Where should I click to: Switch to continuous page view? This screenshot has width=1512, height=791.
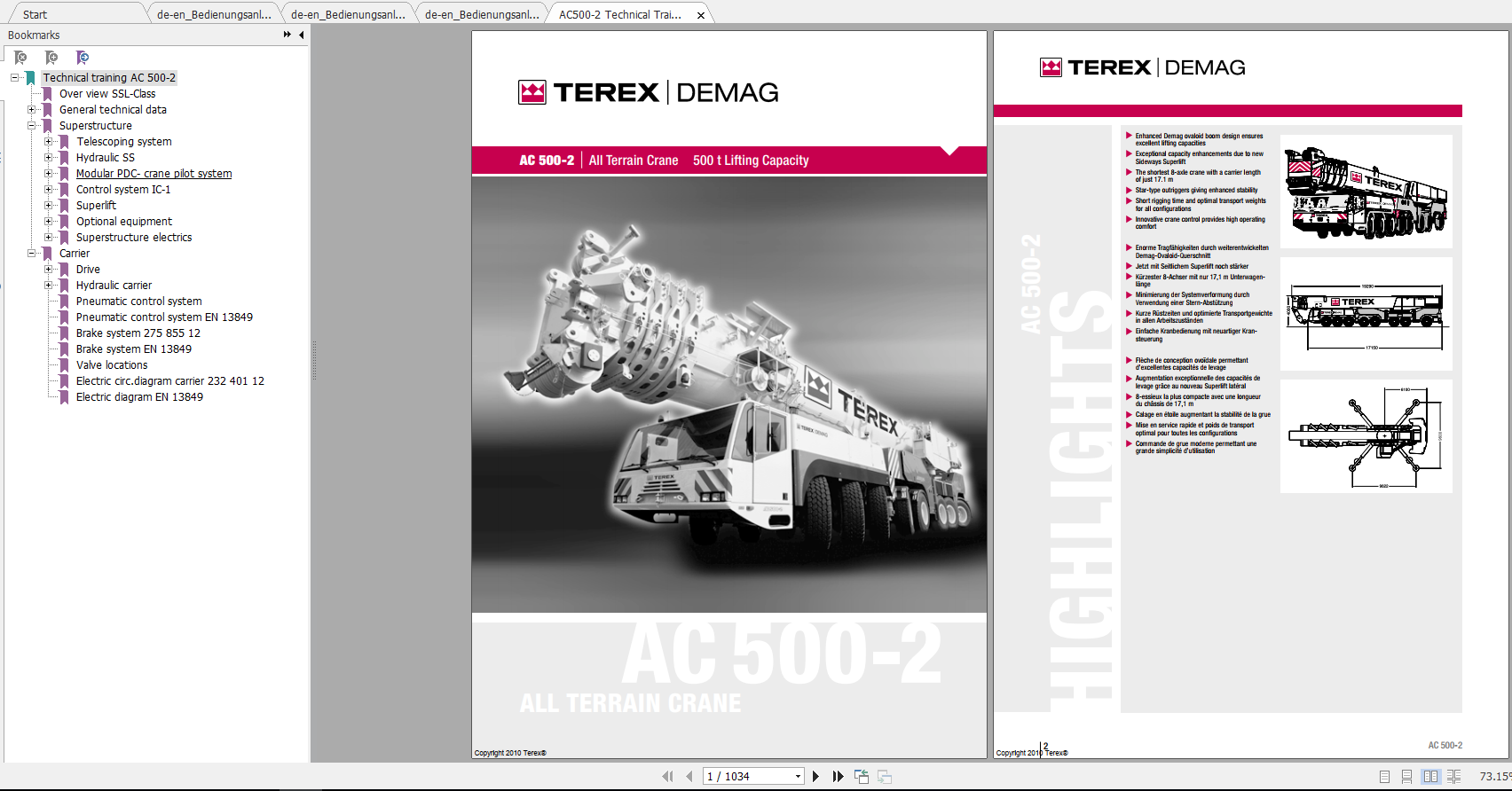1406,776
